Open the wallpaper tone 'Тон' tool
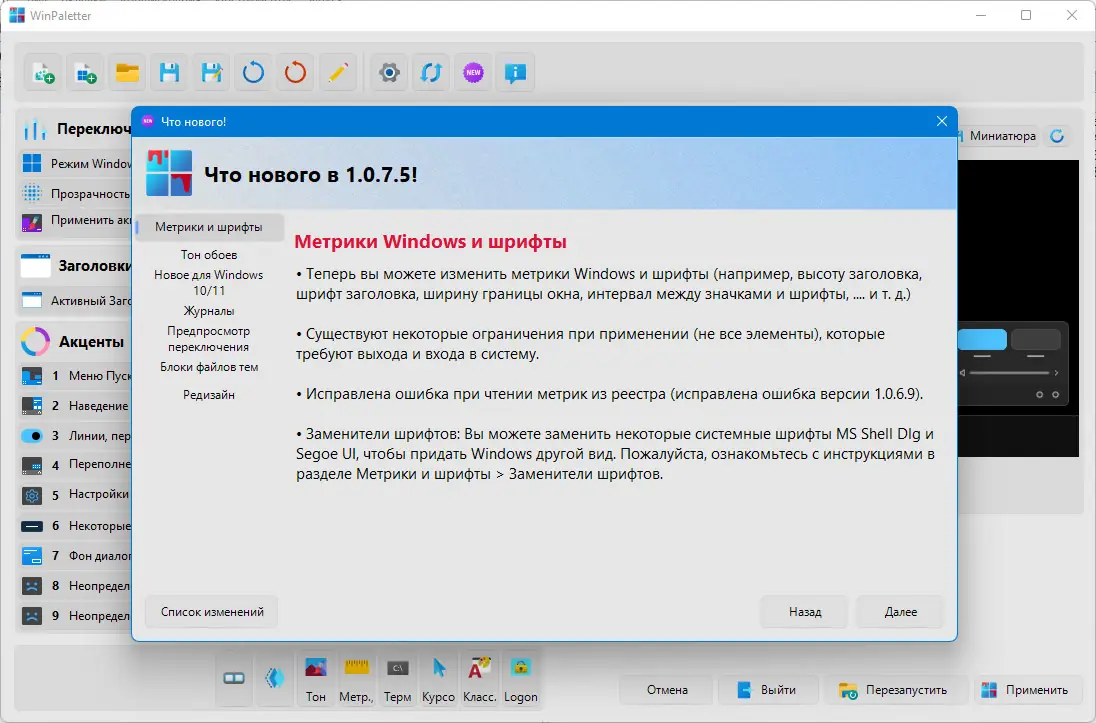The image size is (1096, 723). [316, 678]
